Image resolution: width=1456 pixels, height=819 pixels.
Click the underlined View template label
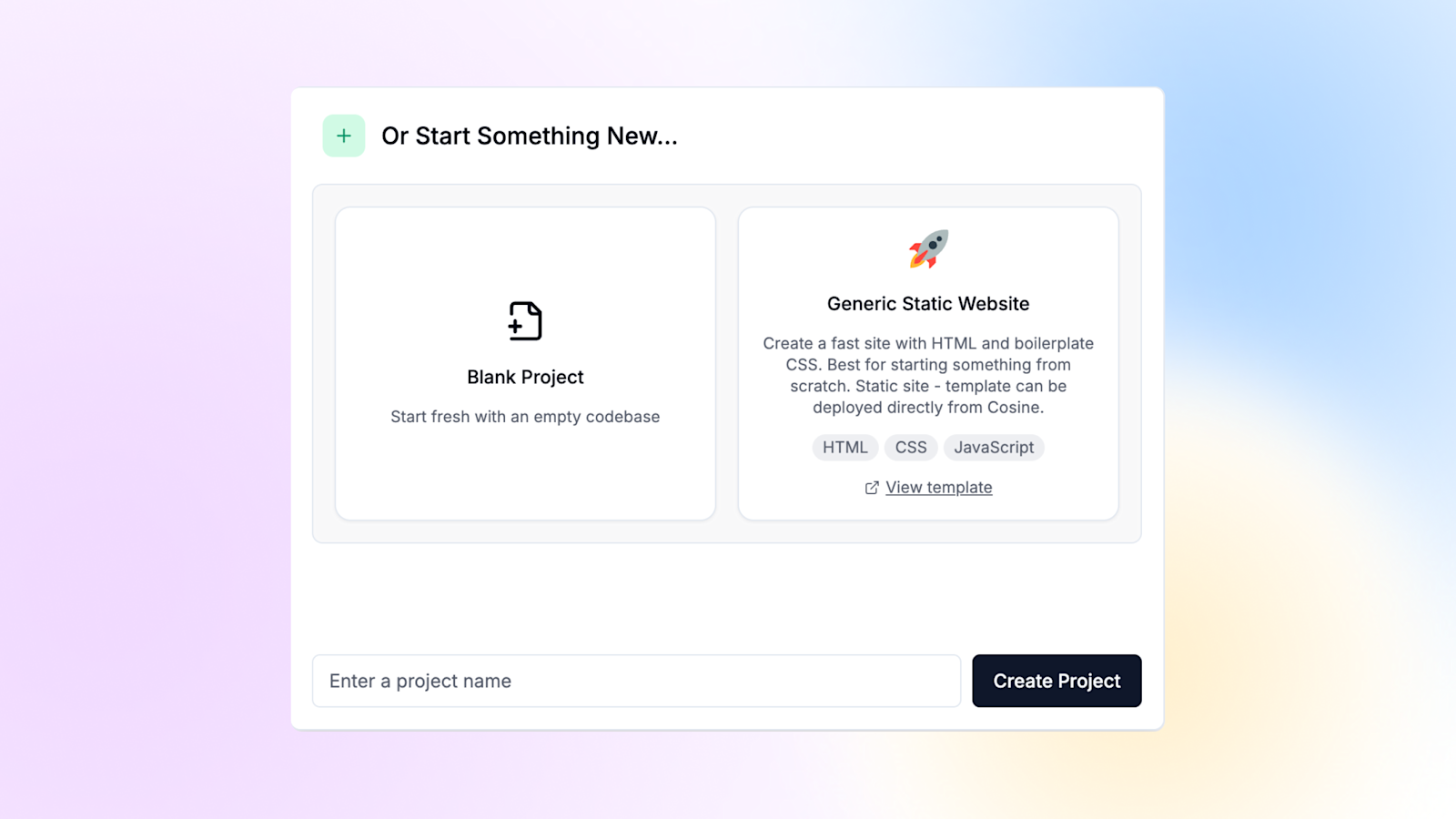click(x=938, y=488)
